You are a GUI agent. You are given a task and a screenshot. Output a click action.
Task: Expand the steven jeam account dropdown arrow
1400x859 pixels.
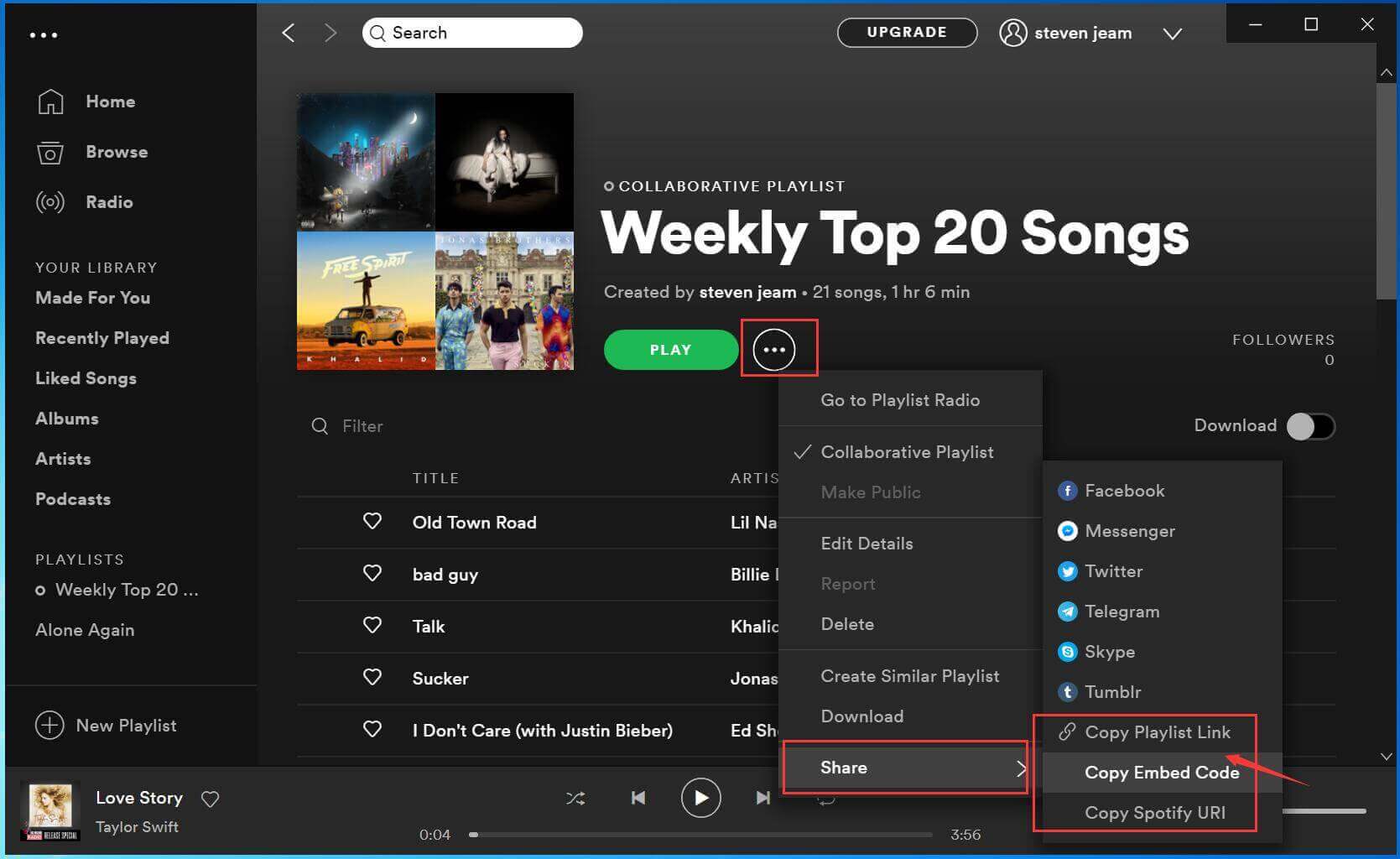click(1173, 34)
